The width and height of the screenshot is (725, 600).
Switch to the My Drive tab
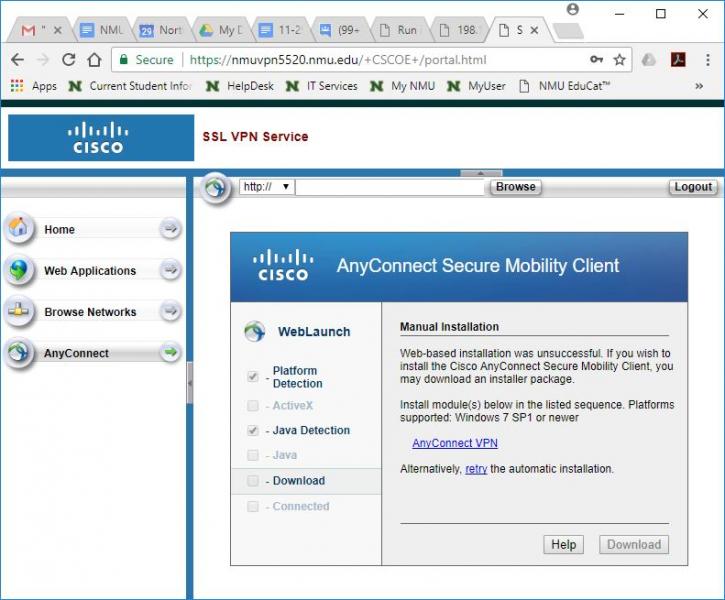[x=221, y=31]
